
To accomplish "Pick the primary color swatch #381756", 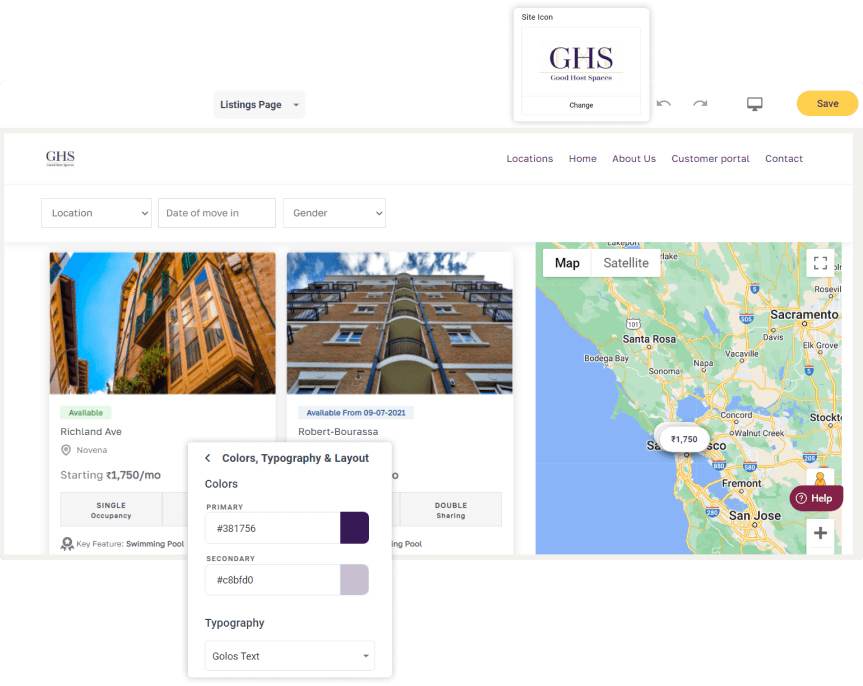I will (355, 528).
